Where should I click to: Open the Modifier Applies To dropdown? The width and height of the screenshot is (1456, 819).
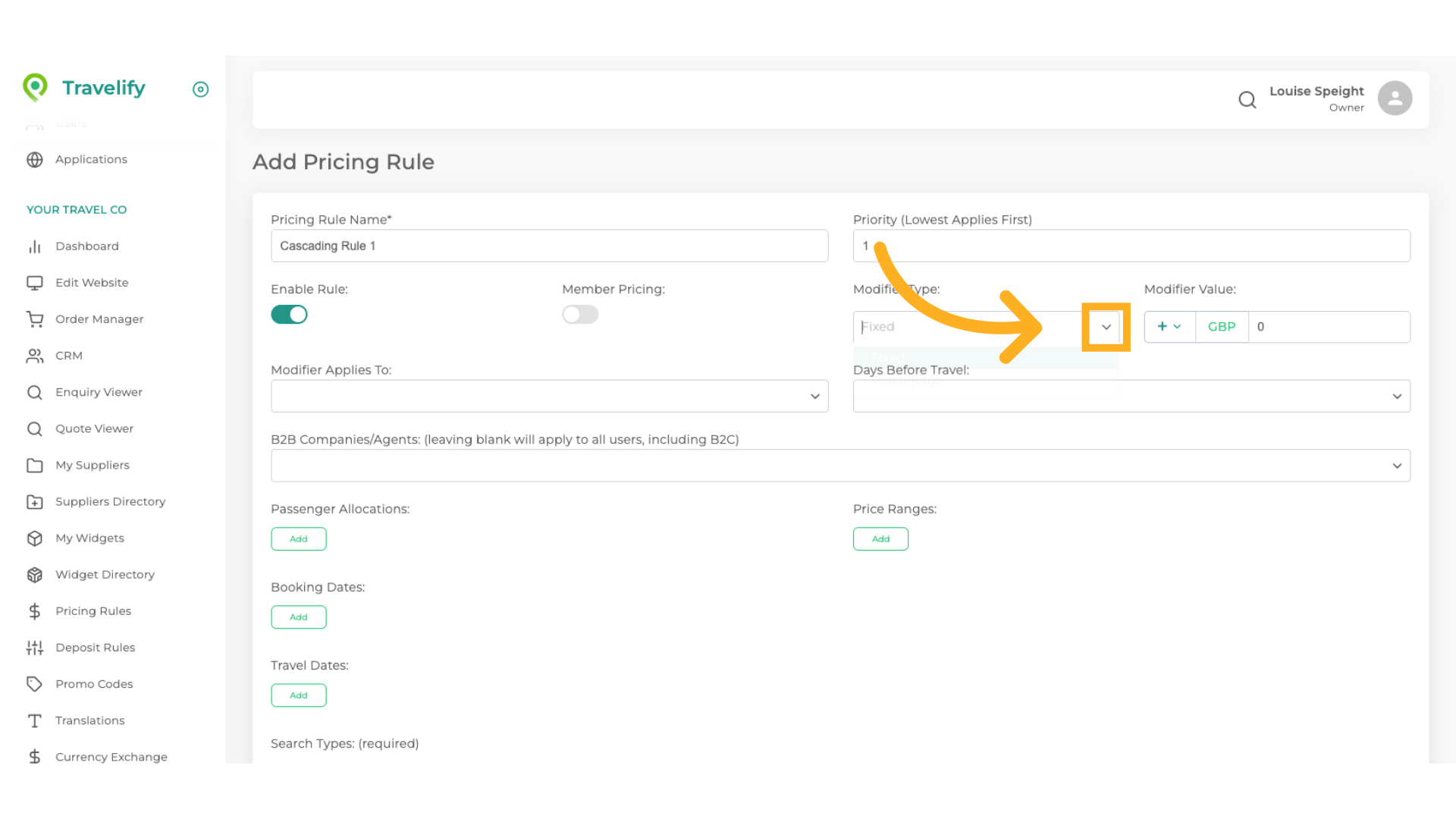[549, 397]
